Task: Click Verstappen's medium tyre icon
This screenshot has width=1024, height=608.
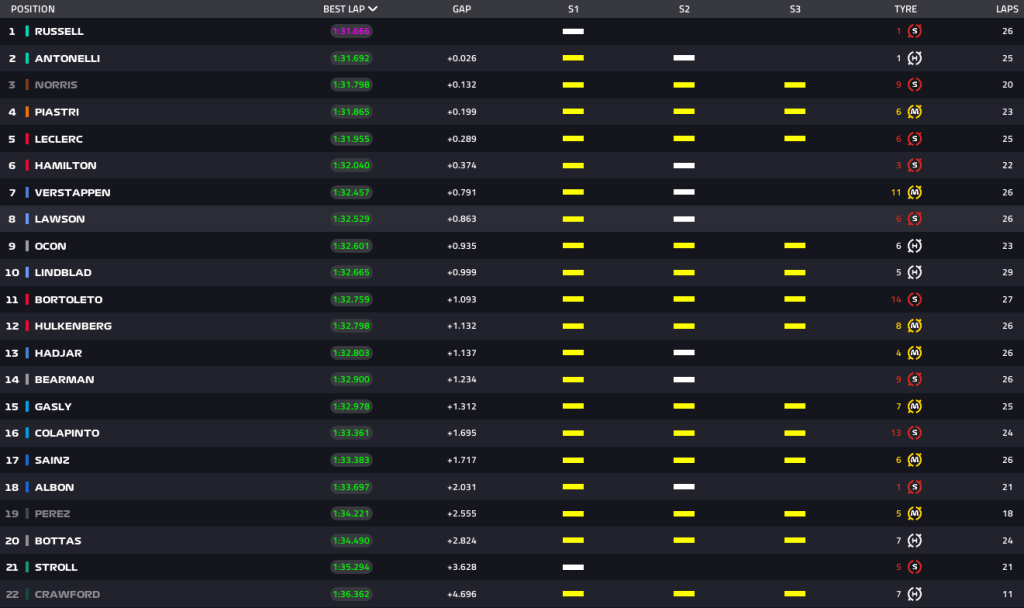Action: click(x=914, y=192)
